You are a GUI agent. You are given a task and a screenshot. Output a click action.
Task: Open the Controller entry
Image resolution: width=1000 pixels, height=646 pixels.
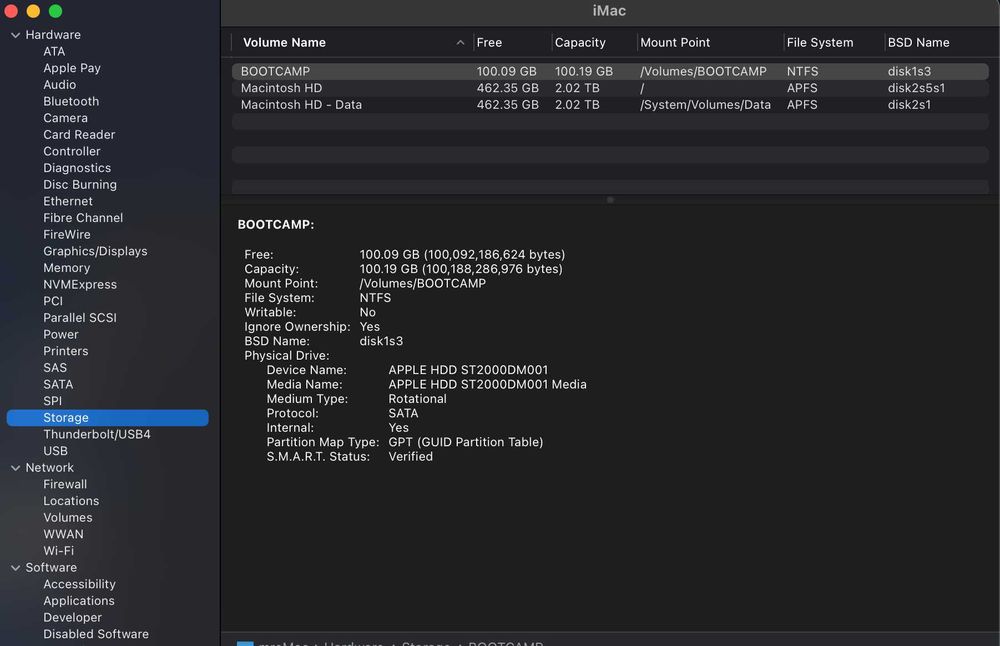click(71, 151)
